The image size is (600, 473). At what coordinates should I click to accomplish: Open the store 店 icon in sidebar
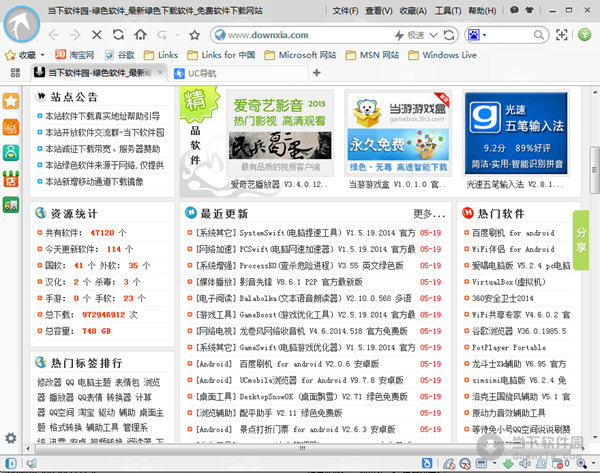(11, 179)
